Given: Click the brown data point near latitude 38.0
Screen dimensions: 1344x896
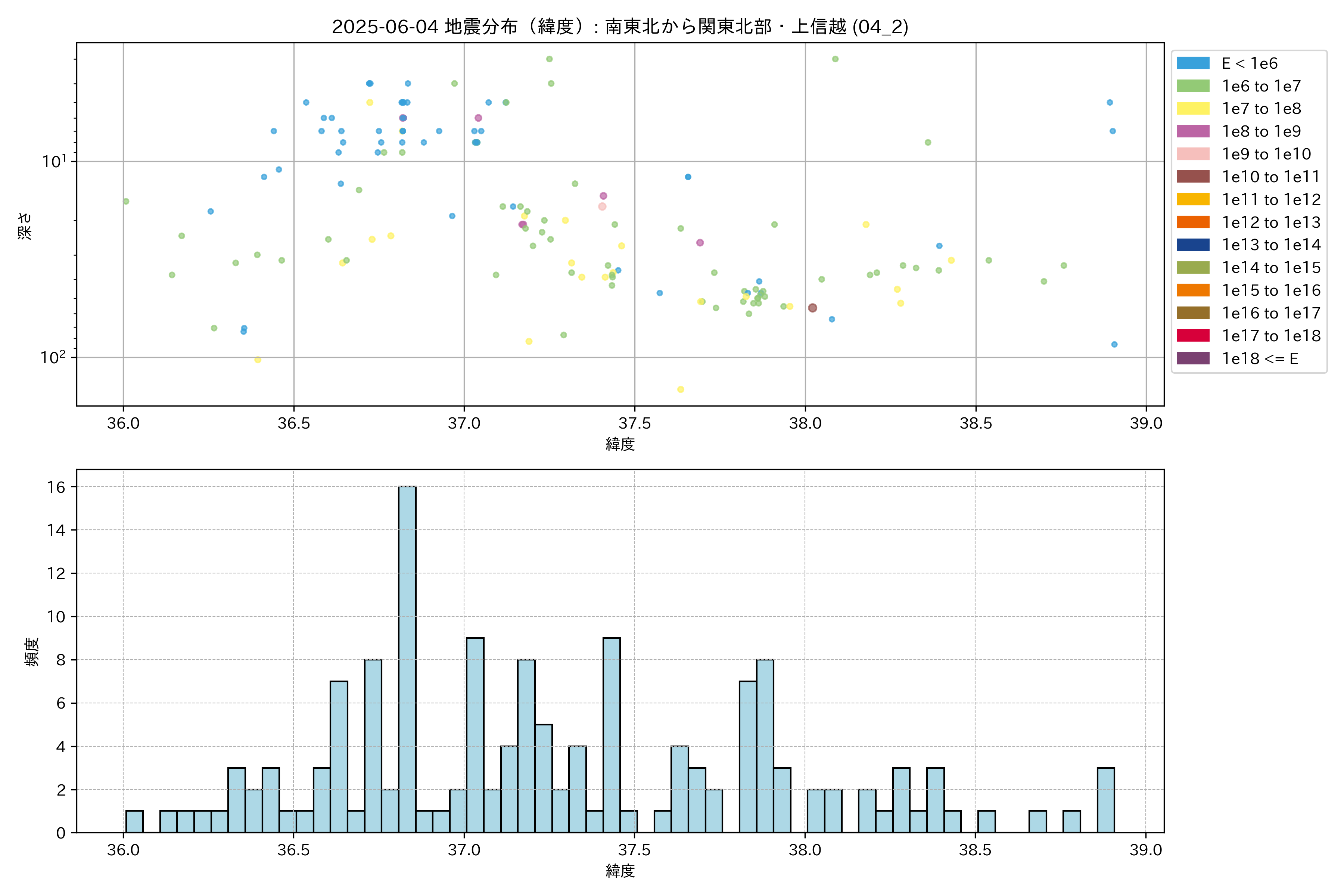Looking at the screenshot, I should pos(812,308).
